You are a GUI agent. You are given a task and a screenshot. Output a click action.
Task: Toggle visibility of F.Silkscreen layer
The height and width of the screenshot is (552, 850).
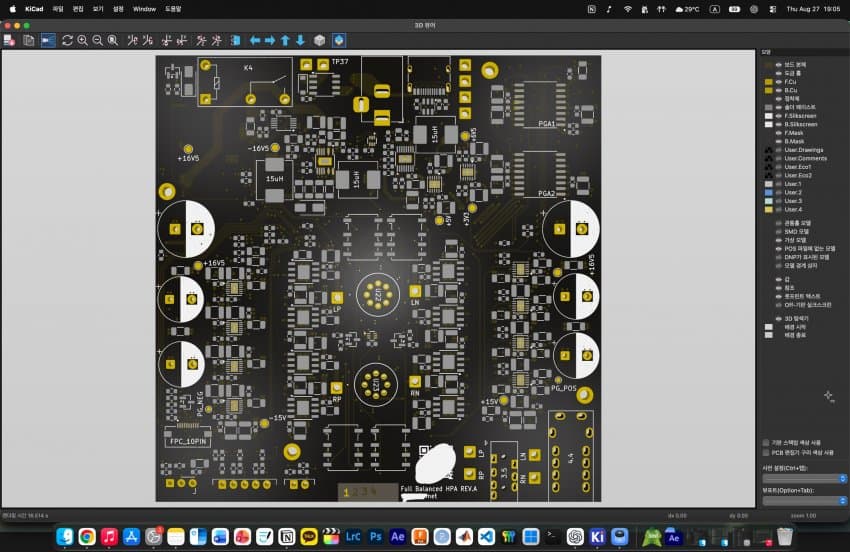click(x=778, y=116)
